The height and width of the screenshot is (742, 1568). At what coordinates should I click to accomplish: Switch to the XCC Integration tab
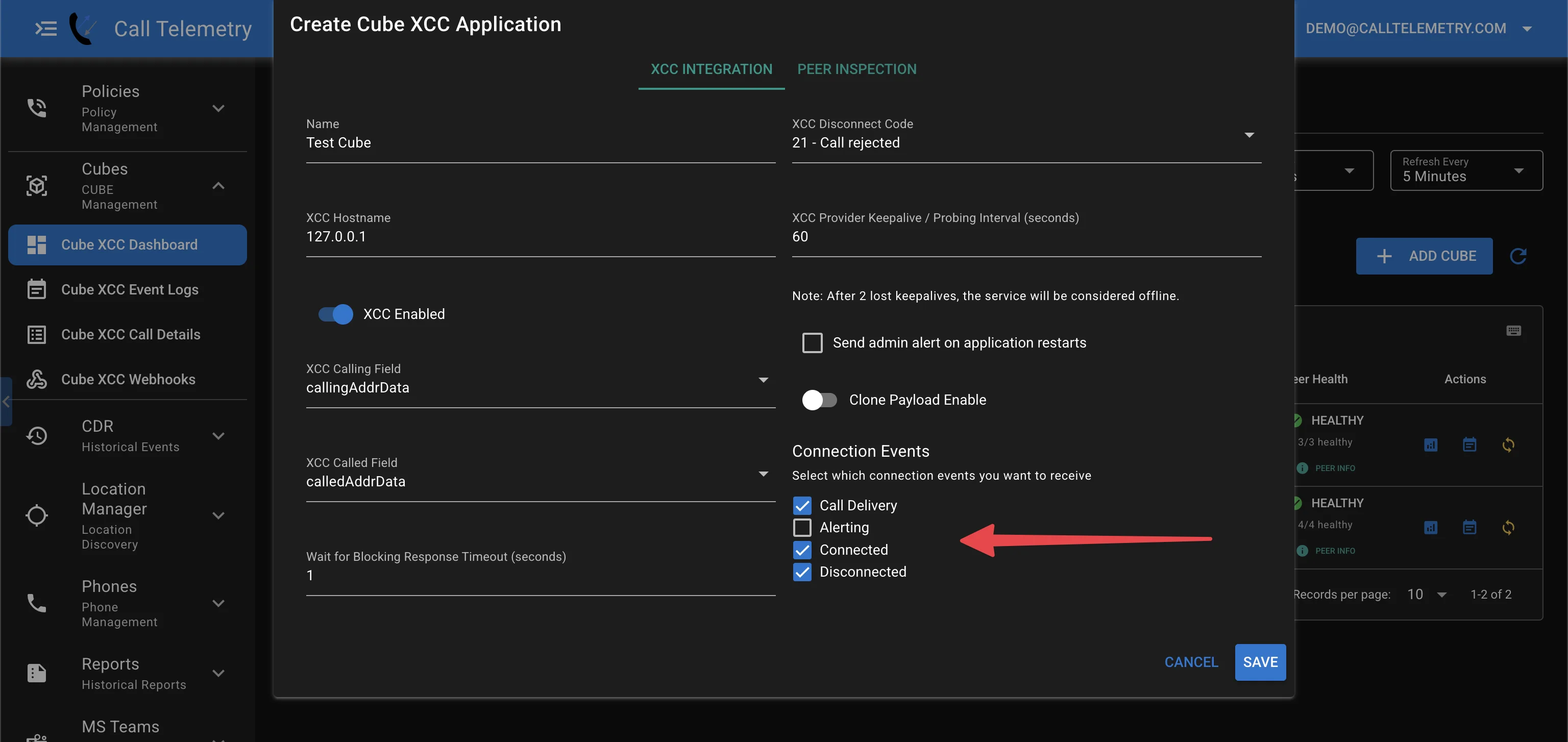click(x=711, y=69)
